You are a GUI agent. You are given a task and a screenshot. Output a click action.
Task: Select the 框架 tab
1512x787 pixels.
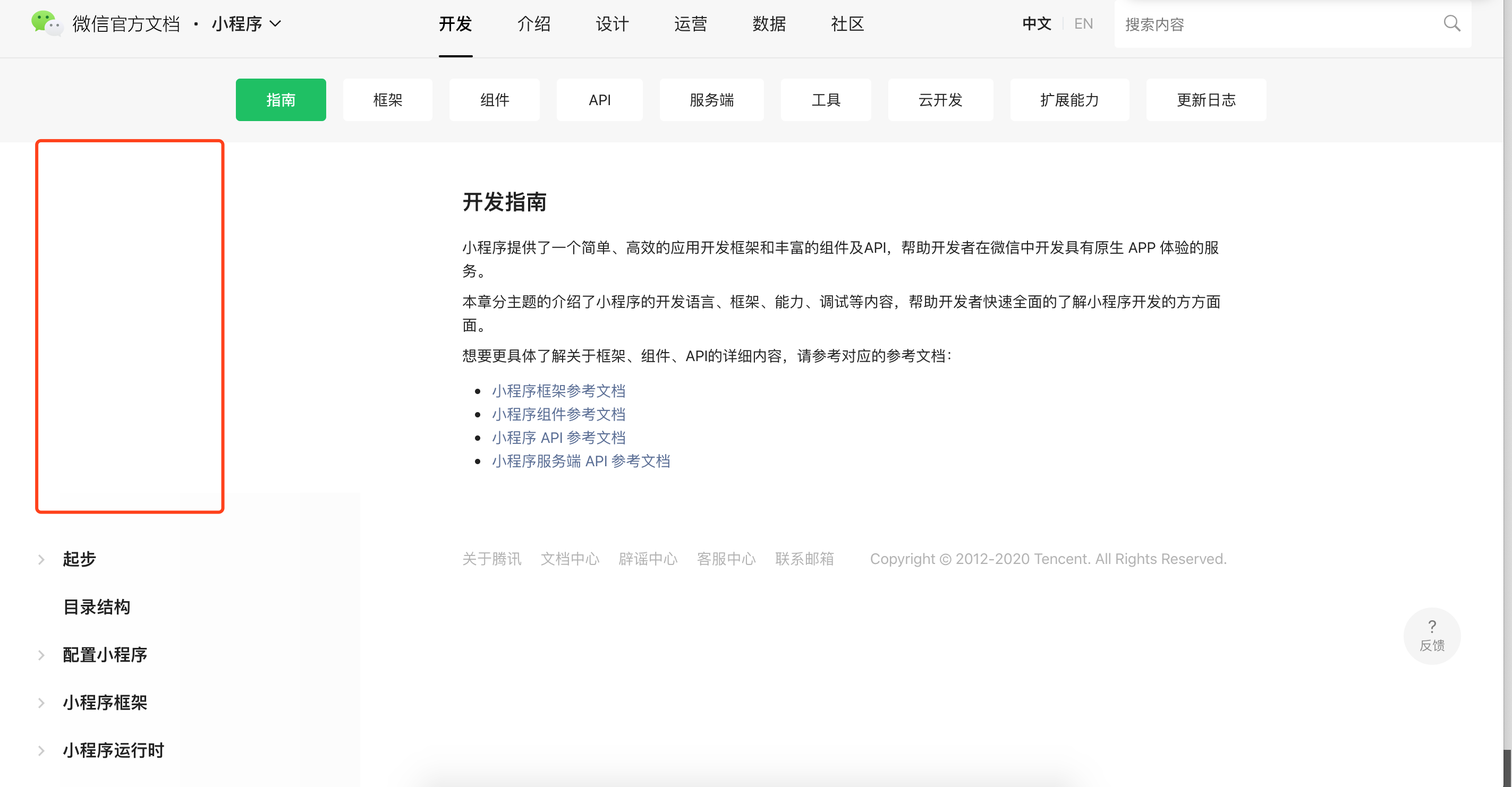(387, 100)
